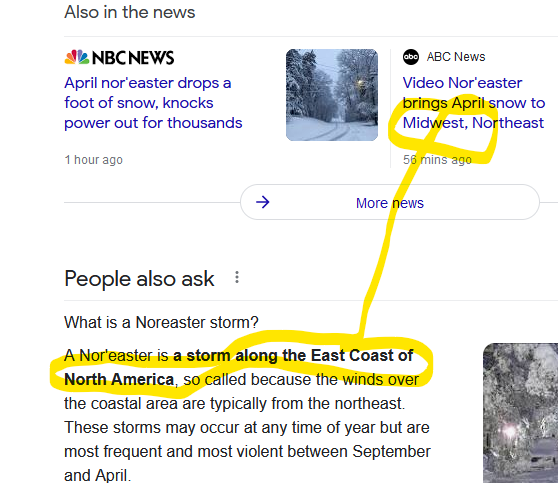The image size is (558, 483).
Task: Click the snowy road article thumbnail
Action: 332,95
